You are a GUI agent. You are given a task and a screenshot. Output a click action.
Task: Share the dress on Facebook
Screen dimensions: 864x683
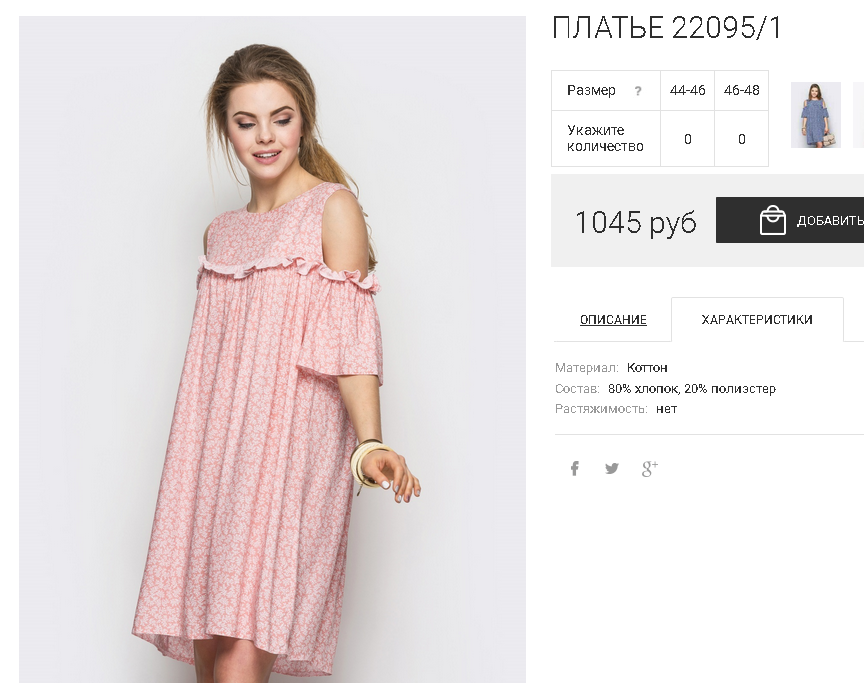tap(575, 468)
